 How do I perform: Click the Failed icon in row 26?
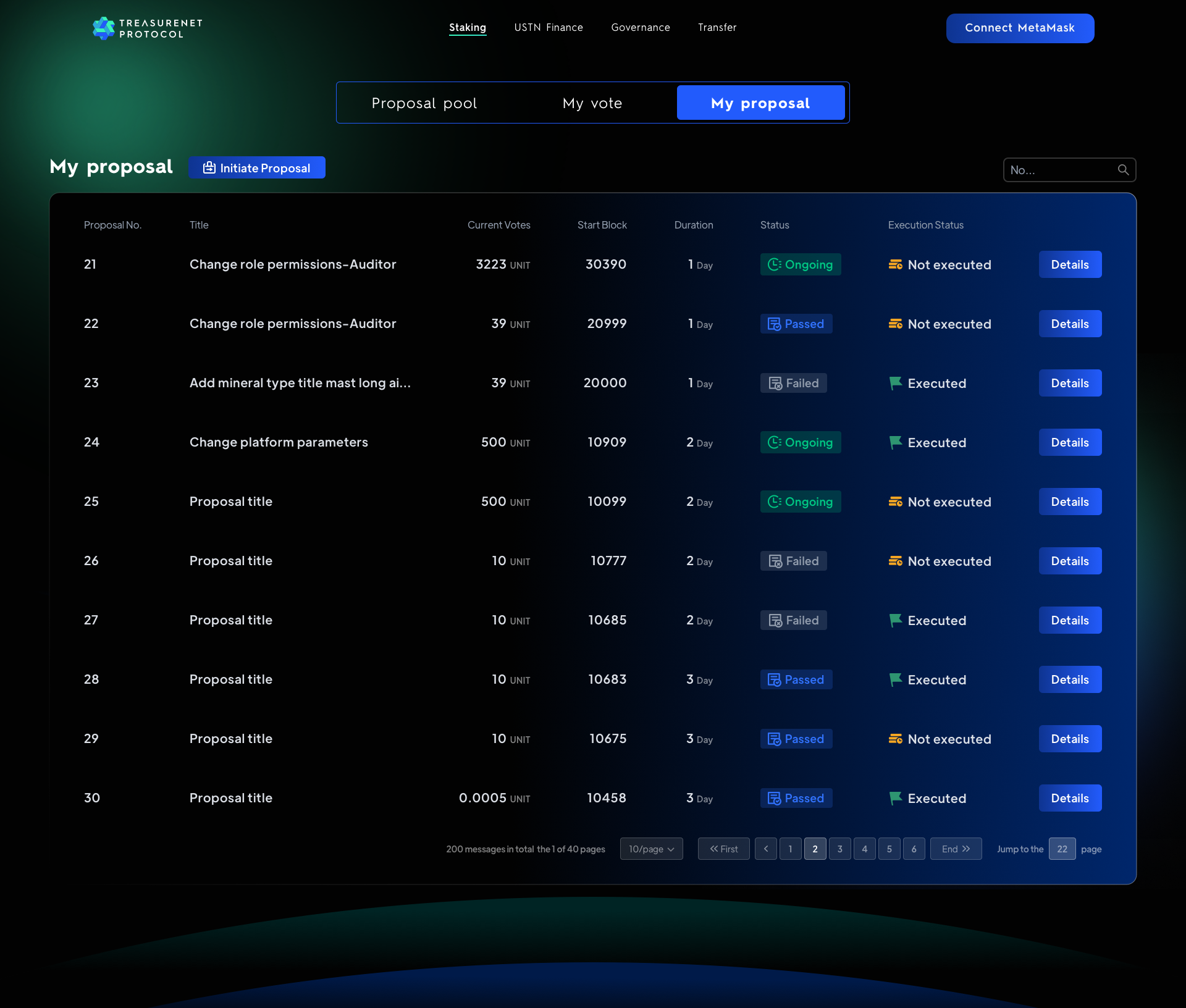pos(775,561)
